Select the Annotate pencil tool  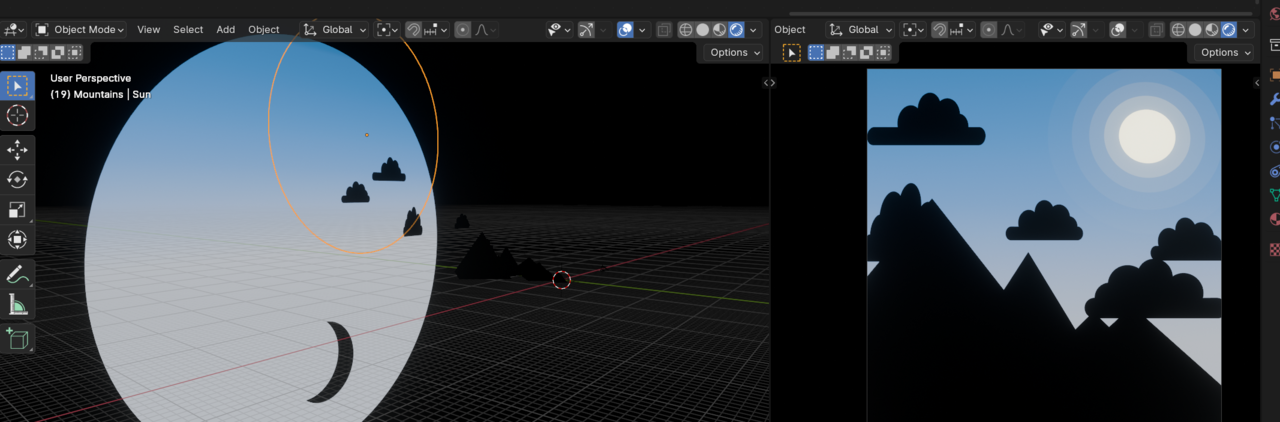(x=17, y=274)
